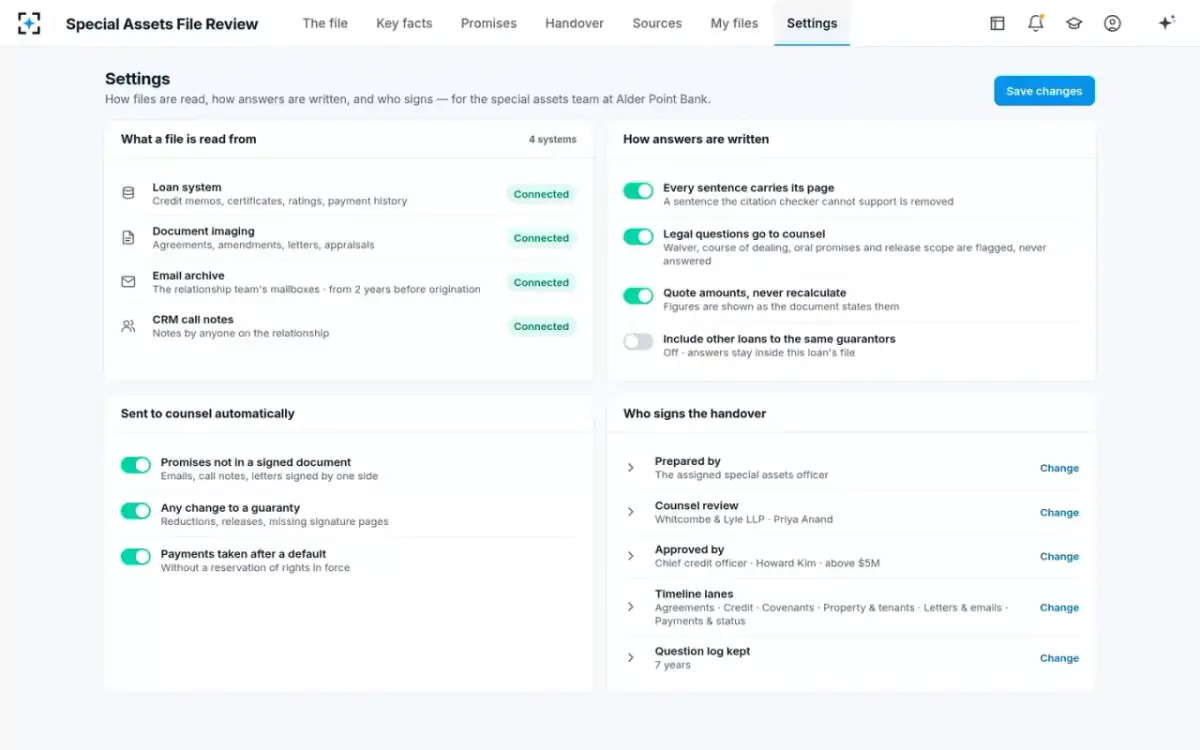
Task: Open the notifications bell
Action: coord(1036,23)
